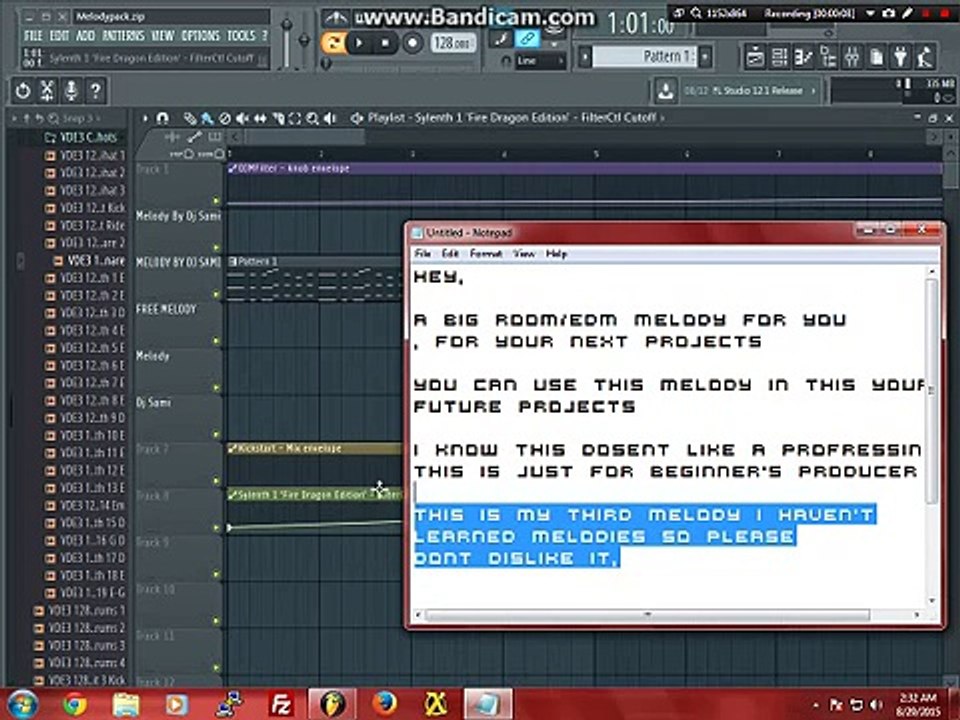960x720 pixels.
Task: Open the FL Studio FILE menu
Action: (33, 36)
